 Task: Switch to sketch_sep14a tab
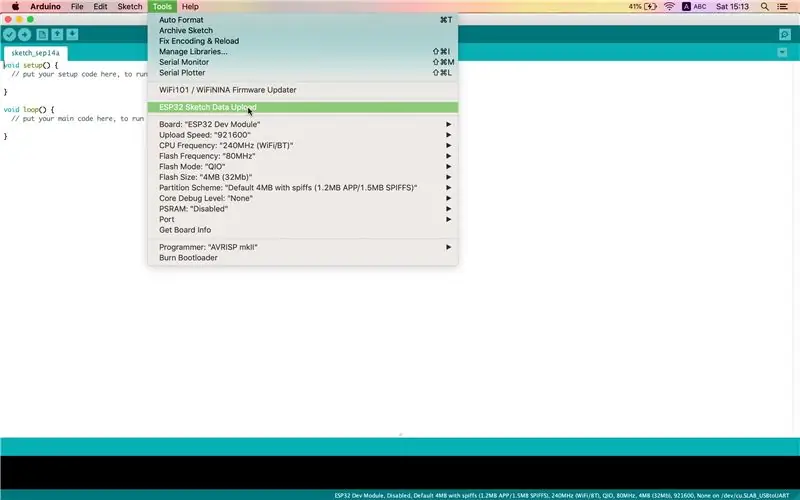point(35,53)
